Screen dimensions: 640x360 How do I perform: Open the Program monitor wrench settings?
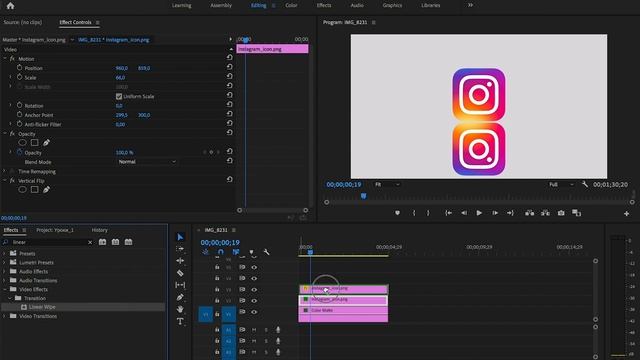[x=585, y=184]
